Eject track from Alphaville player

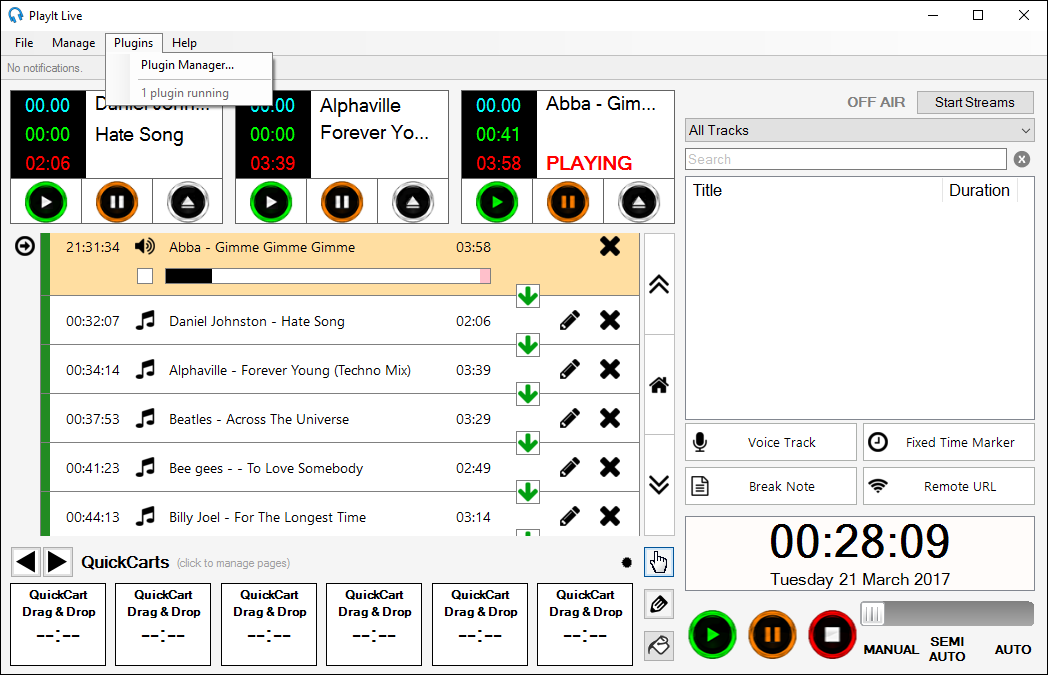click(x=413, y=202)
